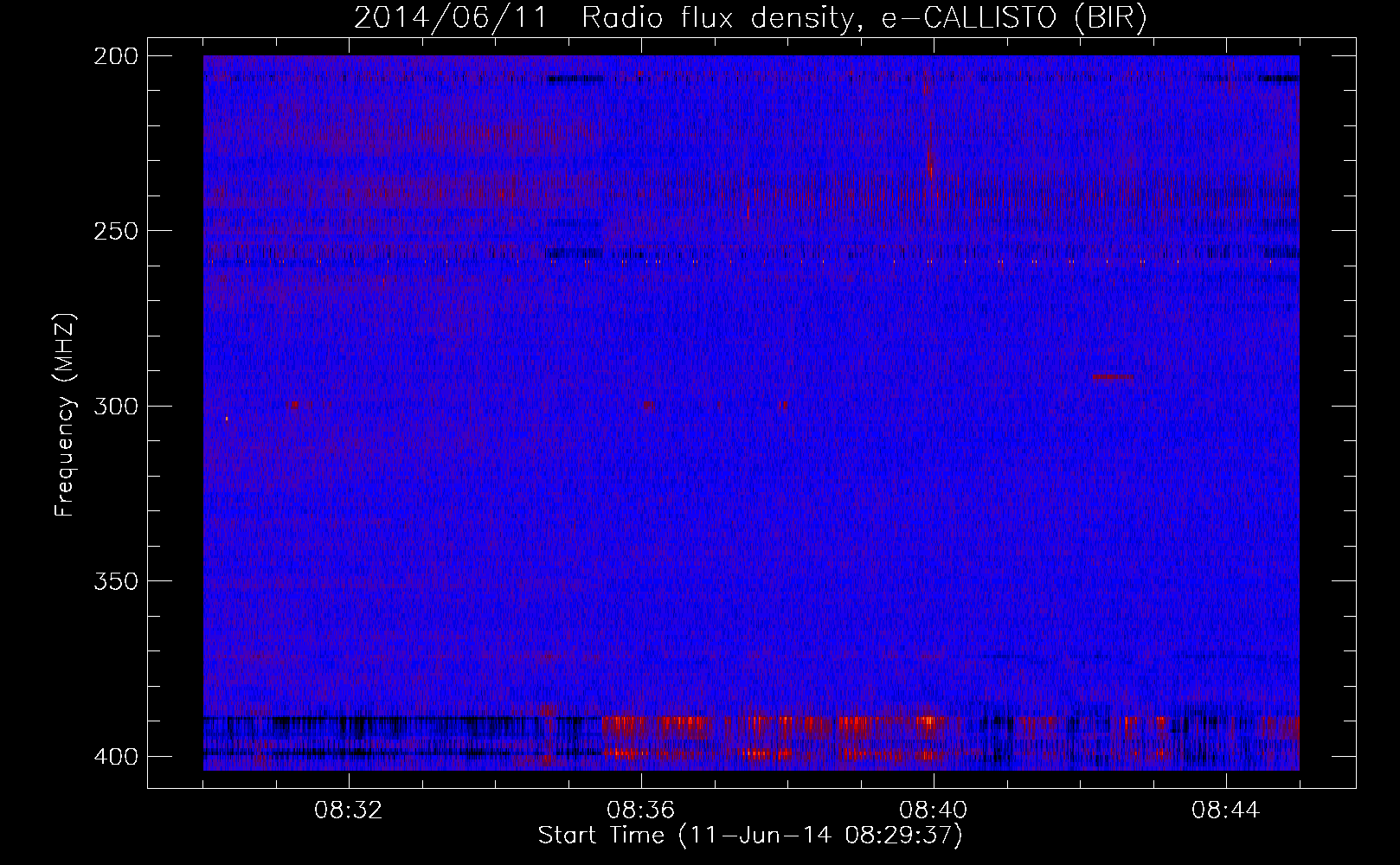This screenshot has height=865, width=1400.
Task: Click the 400 frequency tick label
Action: [116, 757]
